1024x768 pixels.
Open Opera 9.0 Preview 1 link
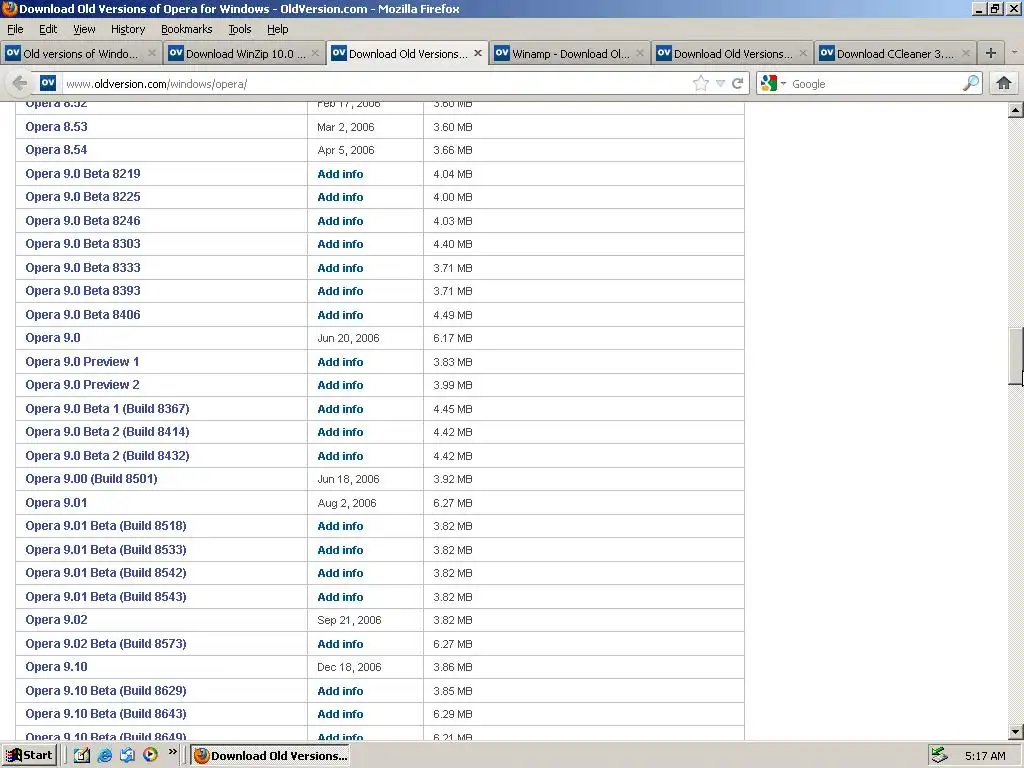click(82, 361)
